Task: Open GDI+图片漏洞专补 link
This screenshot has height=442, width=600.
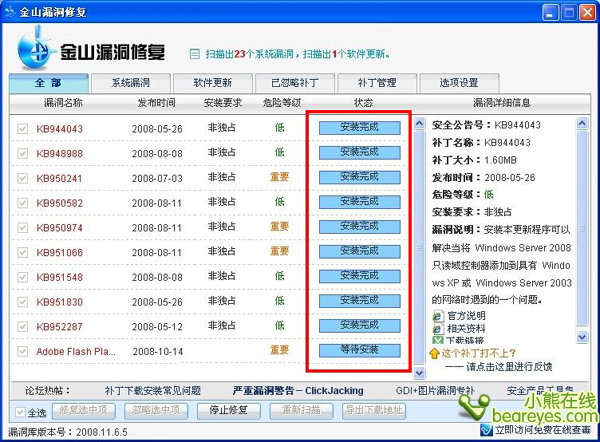Action: pos(435,391)
